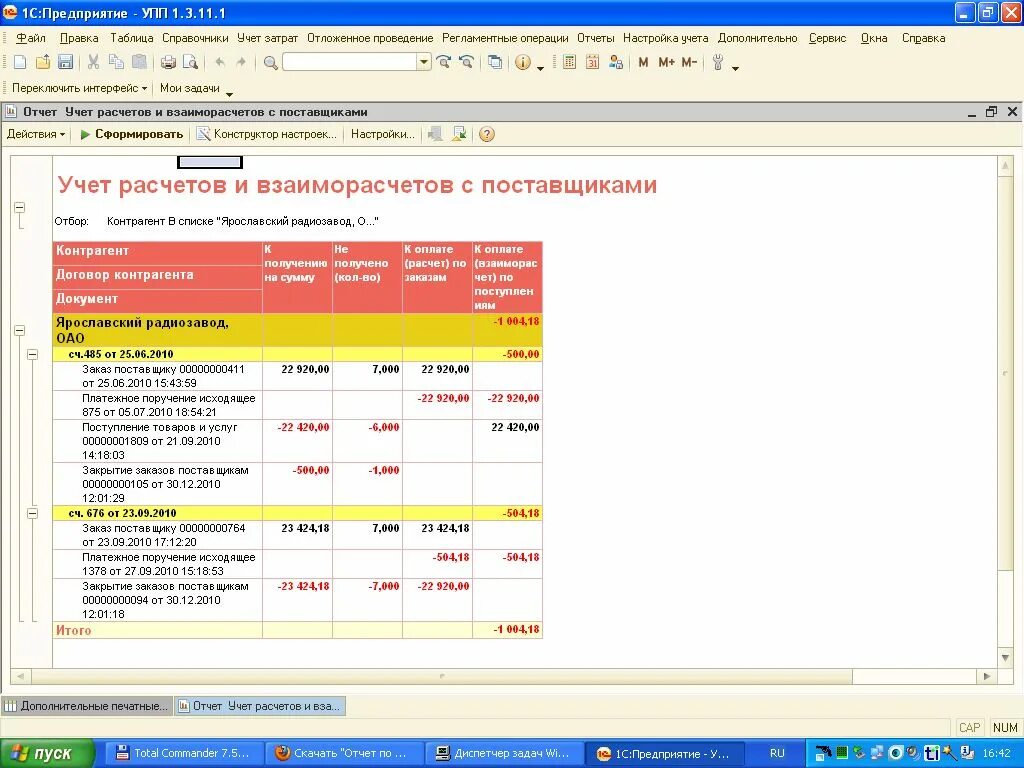Image resolution: width=1024 pixels, height=768 pixels.
Task: Open the Учет затрат menu
Action: tap(268, 38)
